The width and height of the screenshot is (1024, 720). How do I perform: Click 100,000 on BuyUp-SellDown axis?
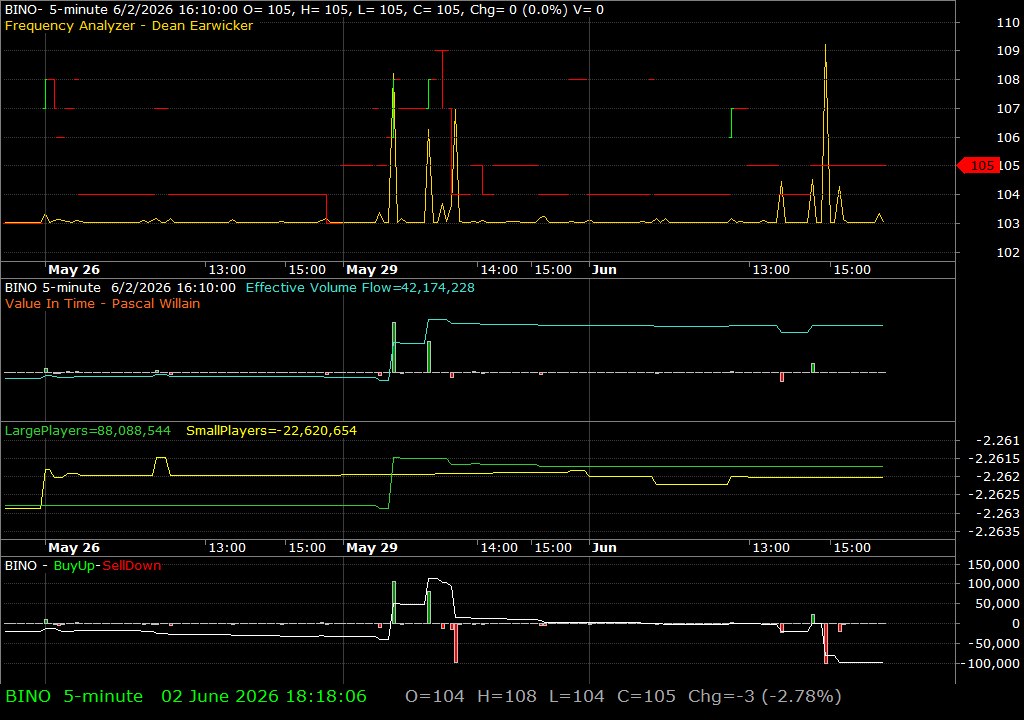tap(993, 583)
